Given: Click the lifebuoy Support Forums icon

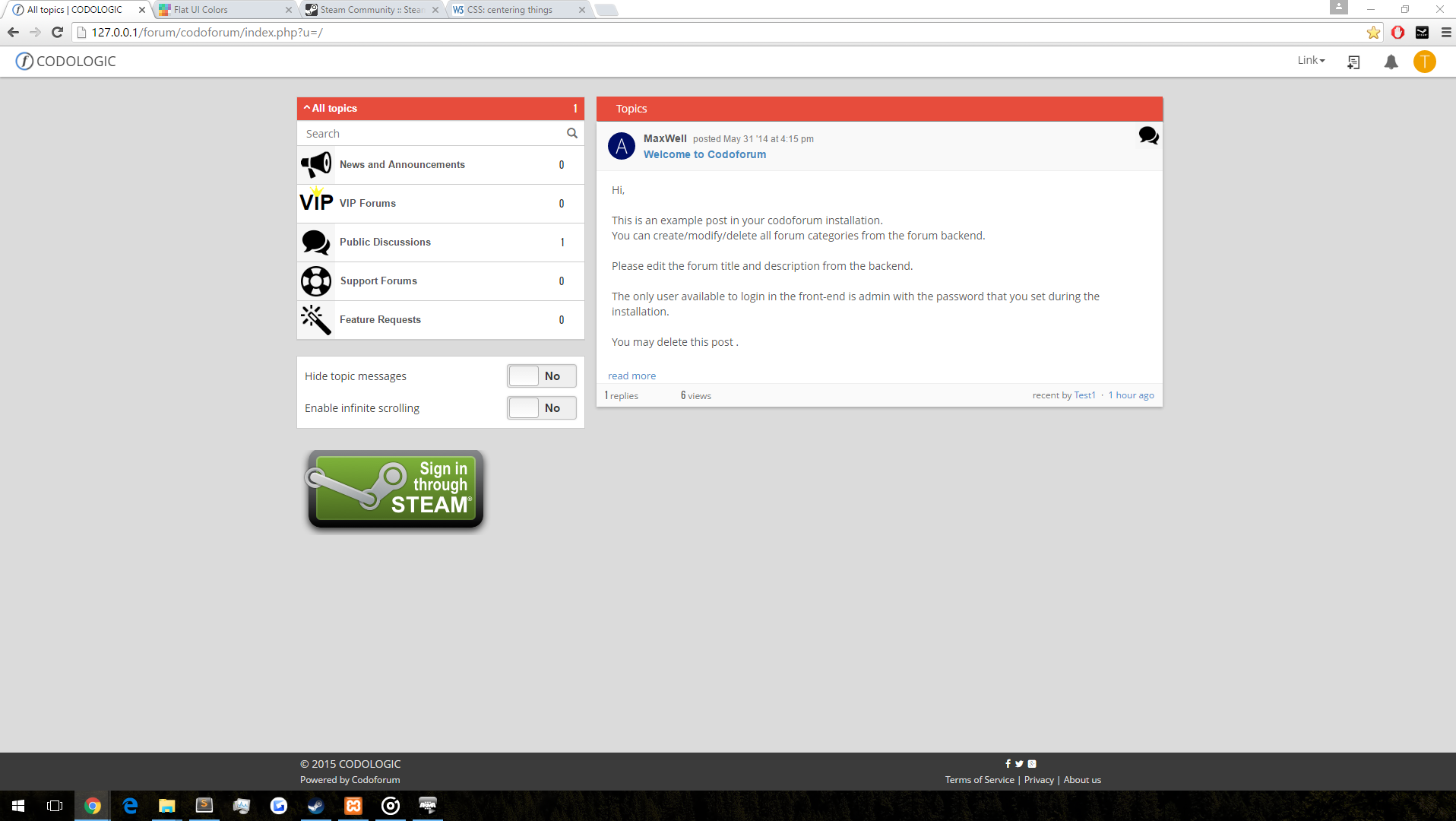Looking at the screenshot, I should (316, 281).
